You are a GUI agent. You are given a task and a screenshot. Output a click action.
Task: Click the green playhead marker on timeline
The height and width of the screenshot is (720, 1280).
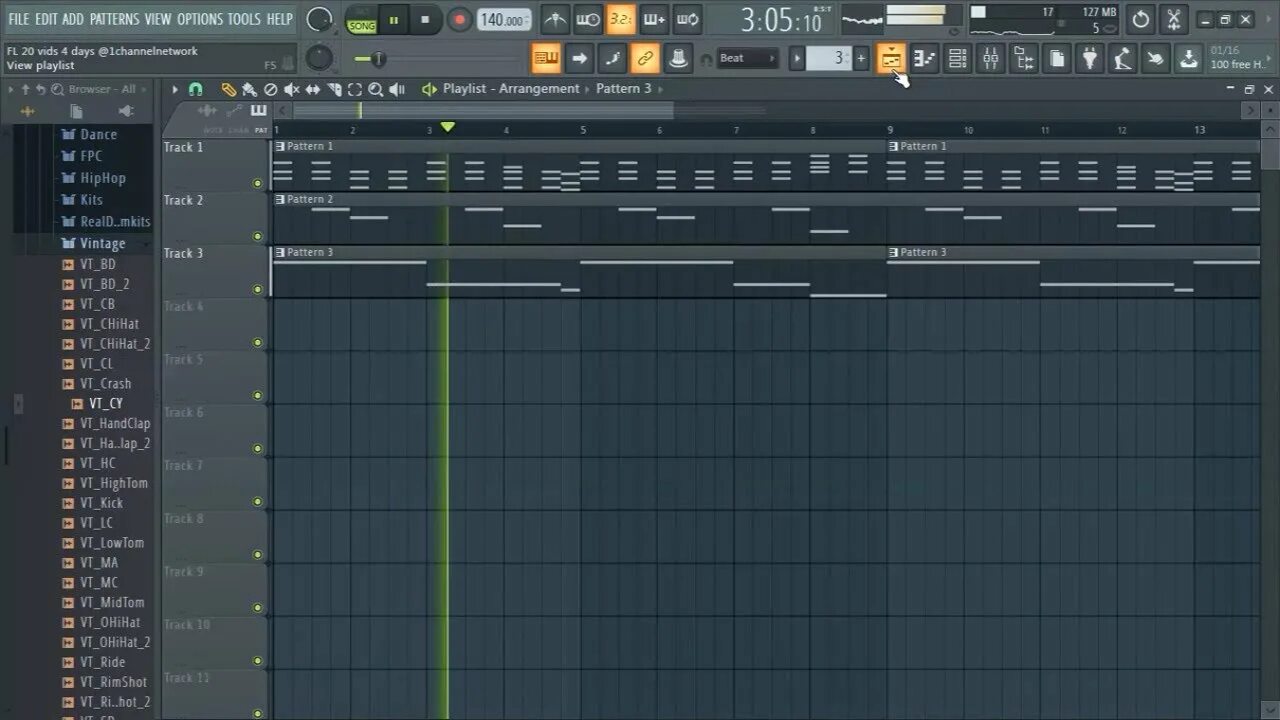click(x=448, y=127)
